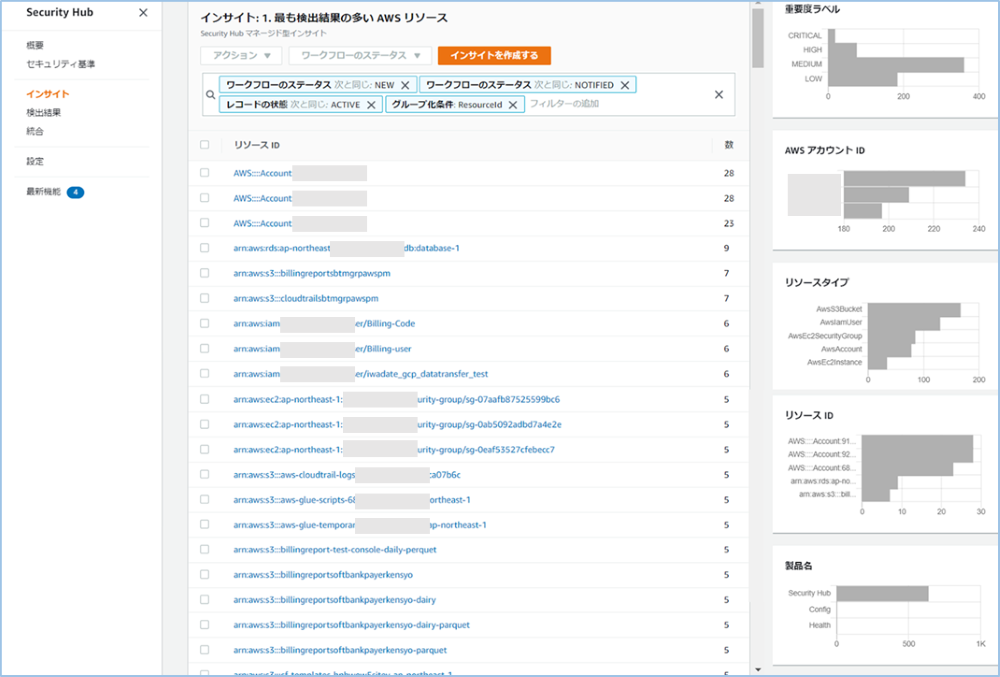Open 検出結果 in the sidebar

(x=43, y=113)
